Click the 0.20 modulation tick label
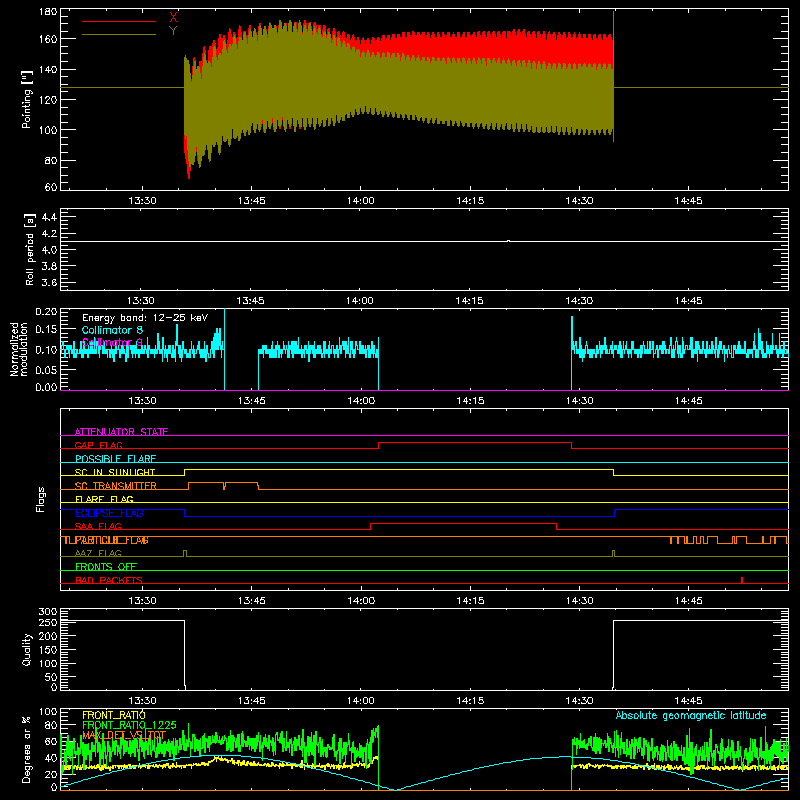The width and height of the screenshot is (800, 800). coord(46,312)
